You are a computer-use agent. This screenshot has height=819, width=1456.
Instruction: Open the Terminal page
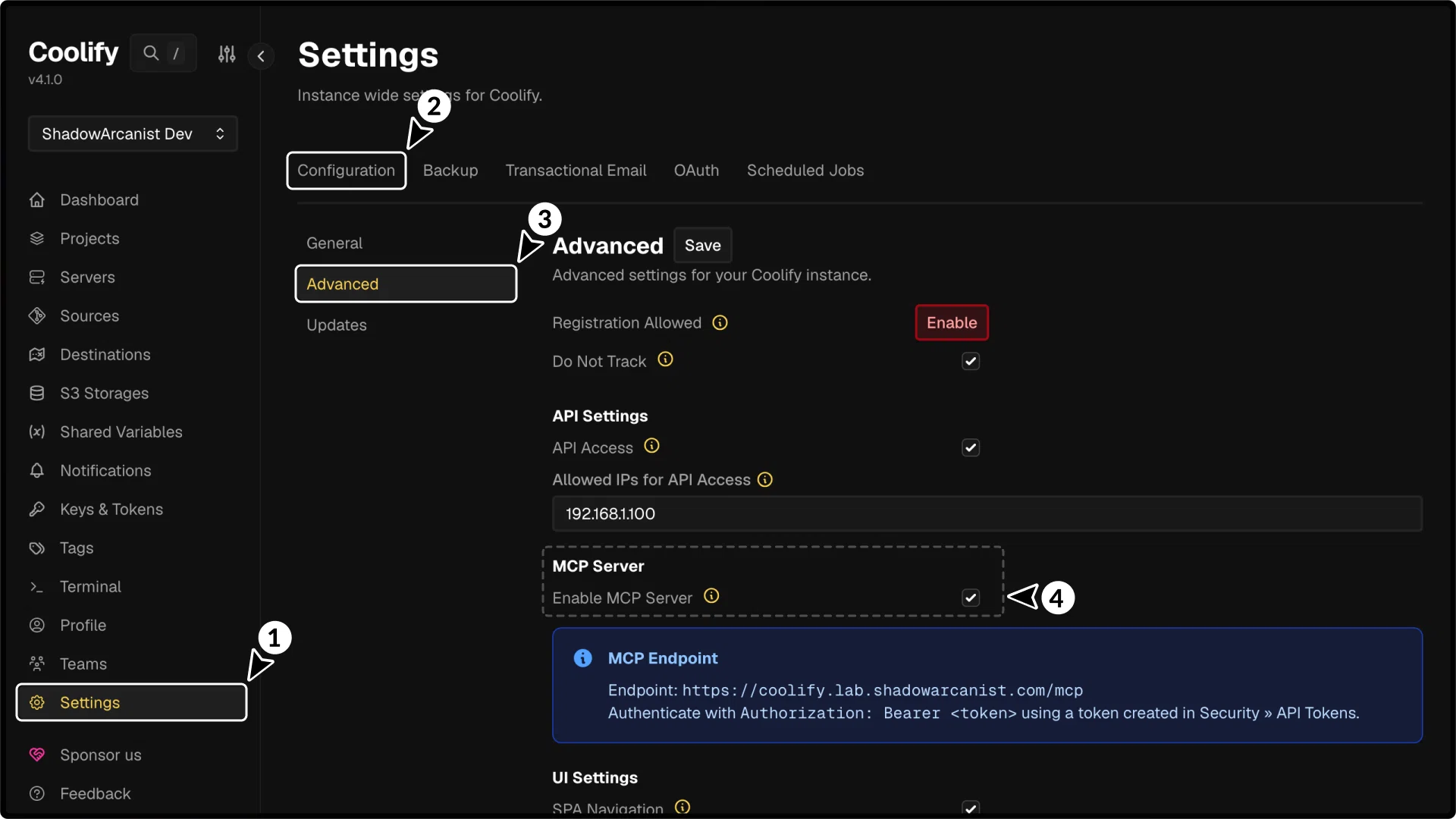point(90,587)
